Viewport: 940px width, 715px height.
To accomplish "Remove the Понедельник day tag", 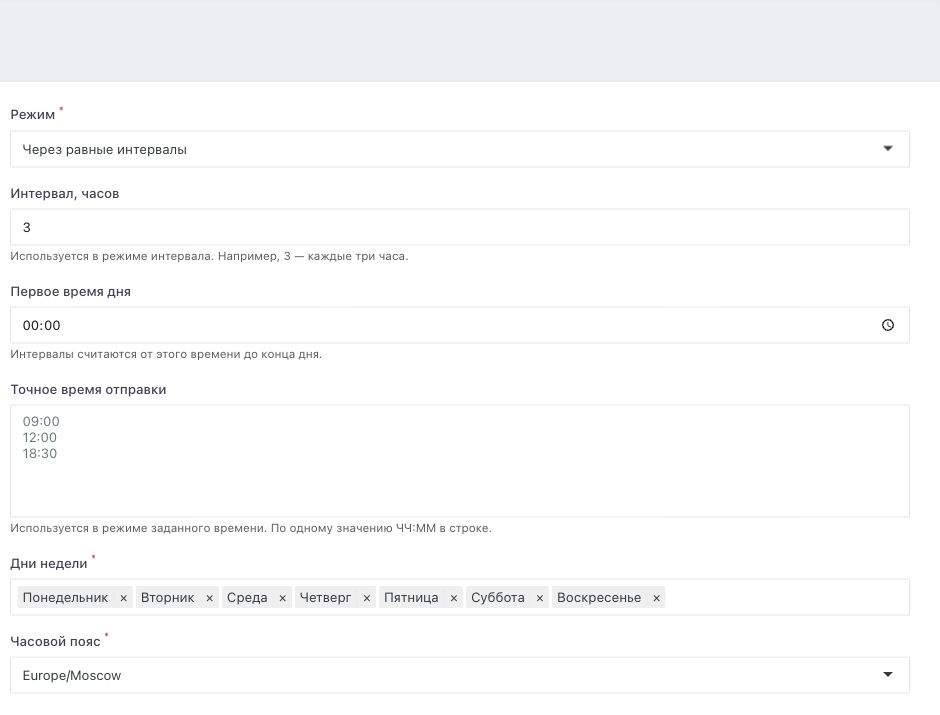I will [123, 598].
